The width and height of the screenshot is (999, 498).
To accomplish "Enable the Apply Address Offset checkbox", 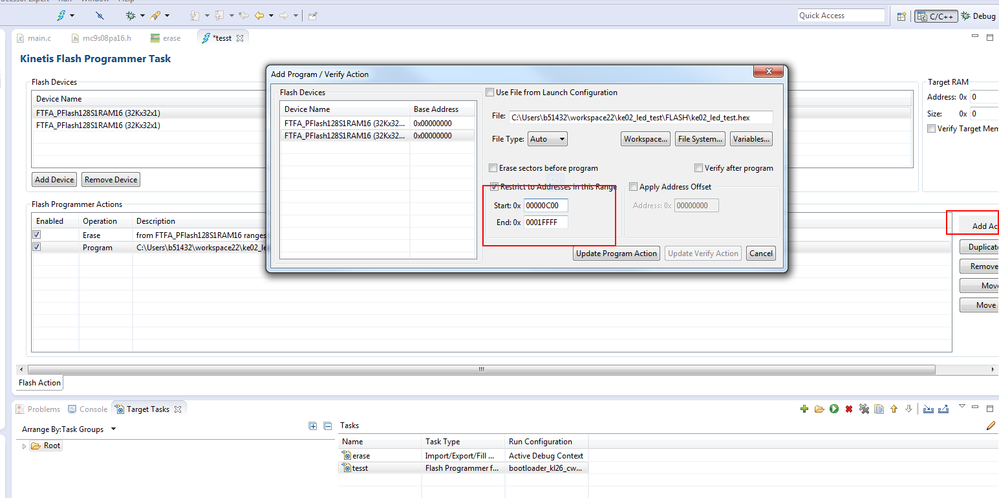I will (633, 187).
